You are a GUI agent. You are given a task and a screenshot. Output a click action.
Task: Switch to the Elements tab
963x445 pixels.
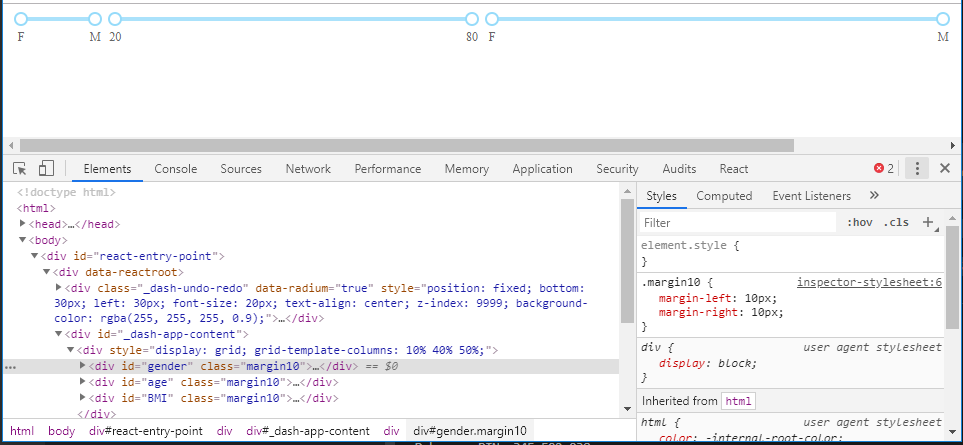(107, 169)
